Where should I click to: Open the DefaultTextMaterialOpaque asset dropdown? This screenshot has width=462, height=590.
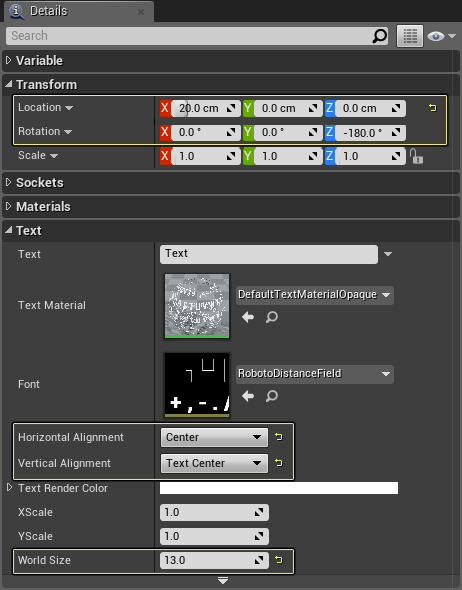315,295
